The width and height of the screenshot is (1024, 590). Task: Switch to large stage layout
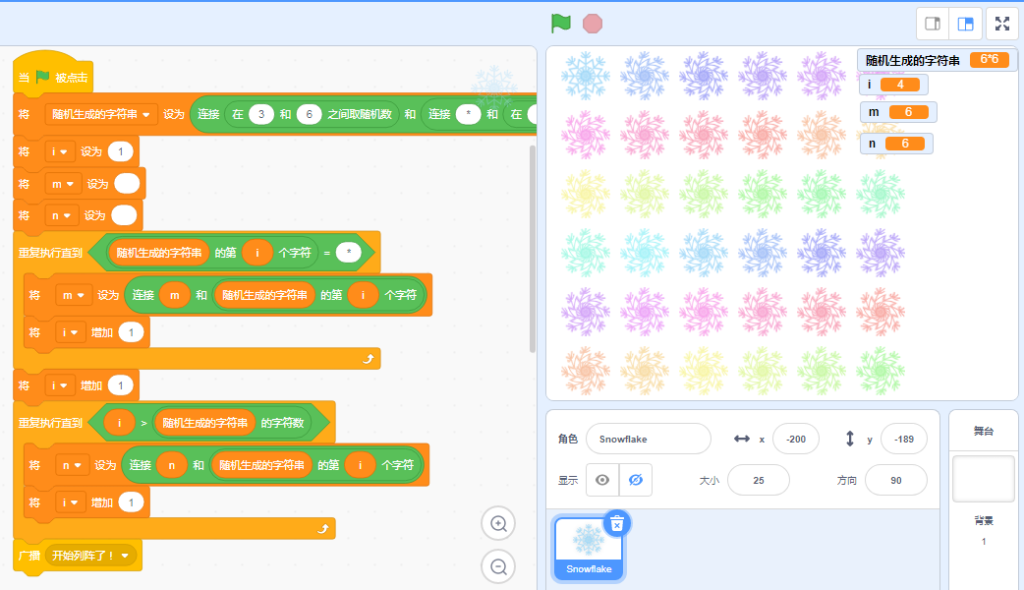click(x=965, y=24)
